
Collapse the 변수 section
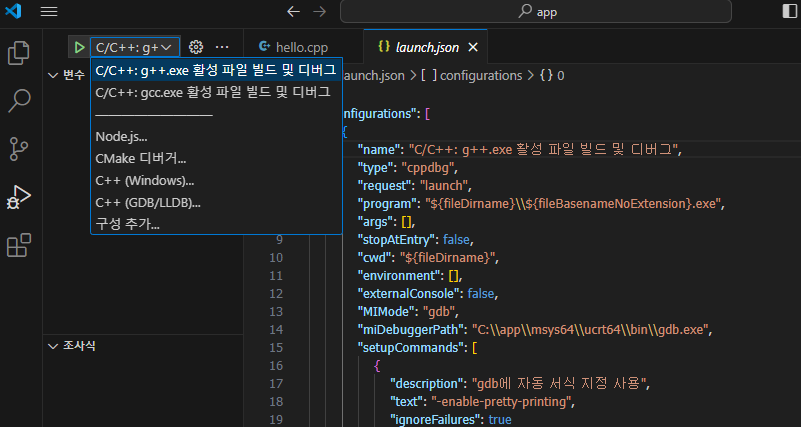click(53, 75)
